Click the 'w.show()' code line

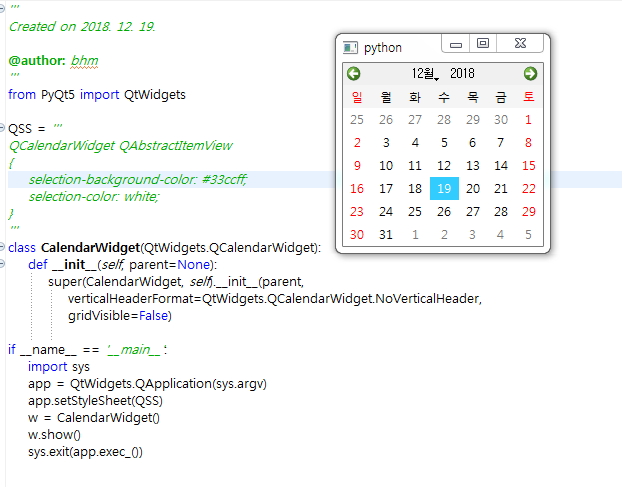54,435
